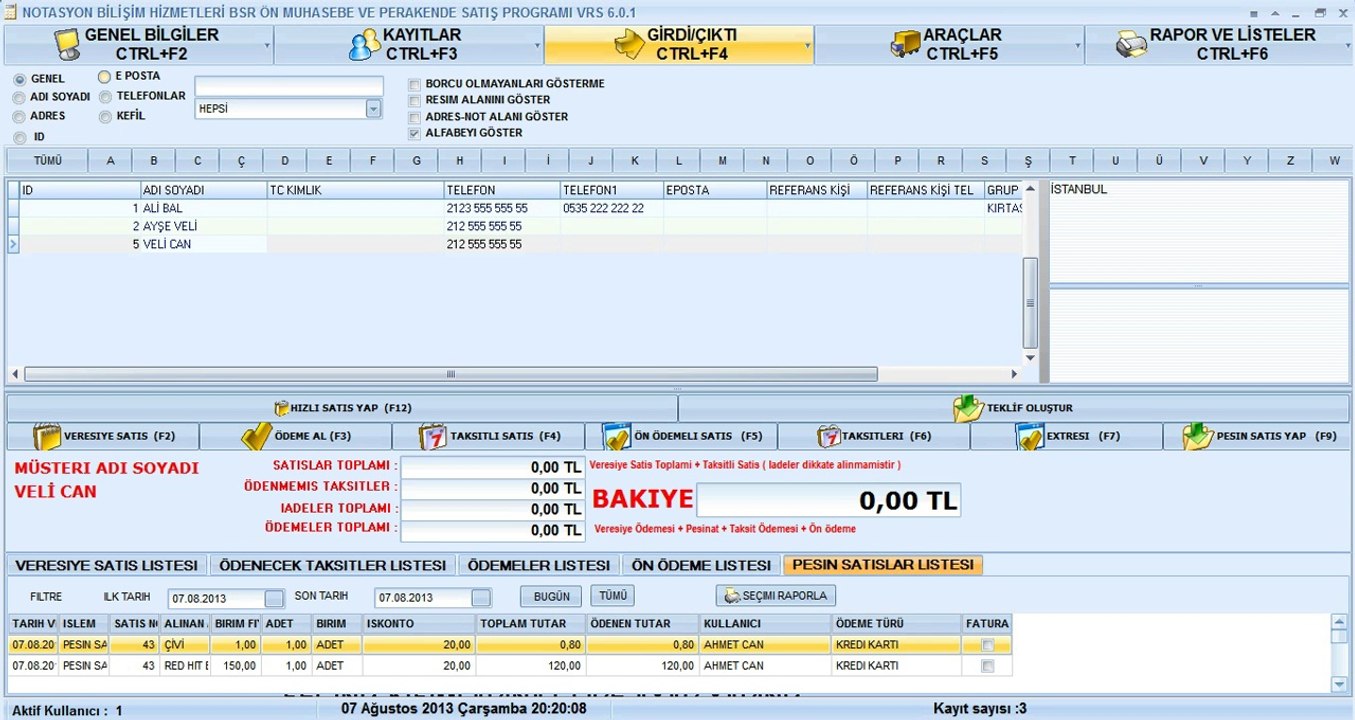Enable BORCU OLMAYANLARI GÖSTERME checkbox
The image size is (1355, 720).
[x=415, y=84]
